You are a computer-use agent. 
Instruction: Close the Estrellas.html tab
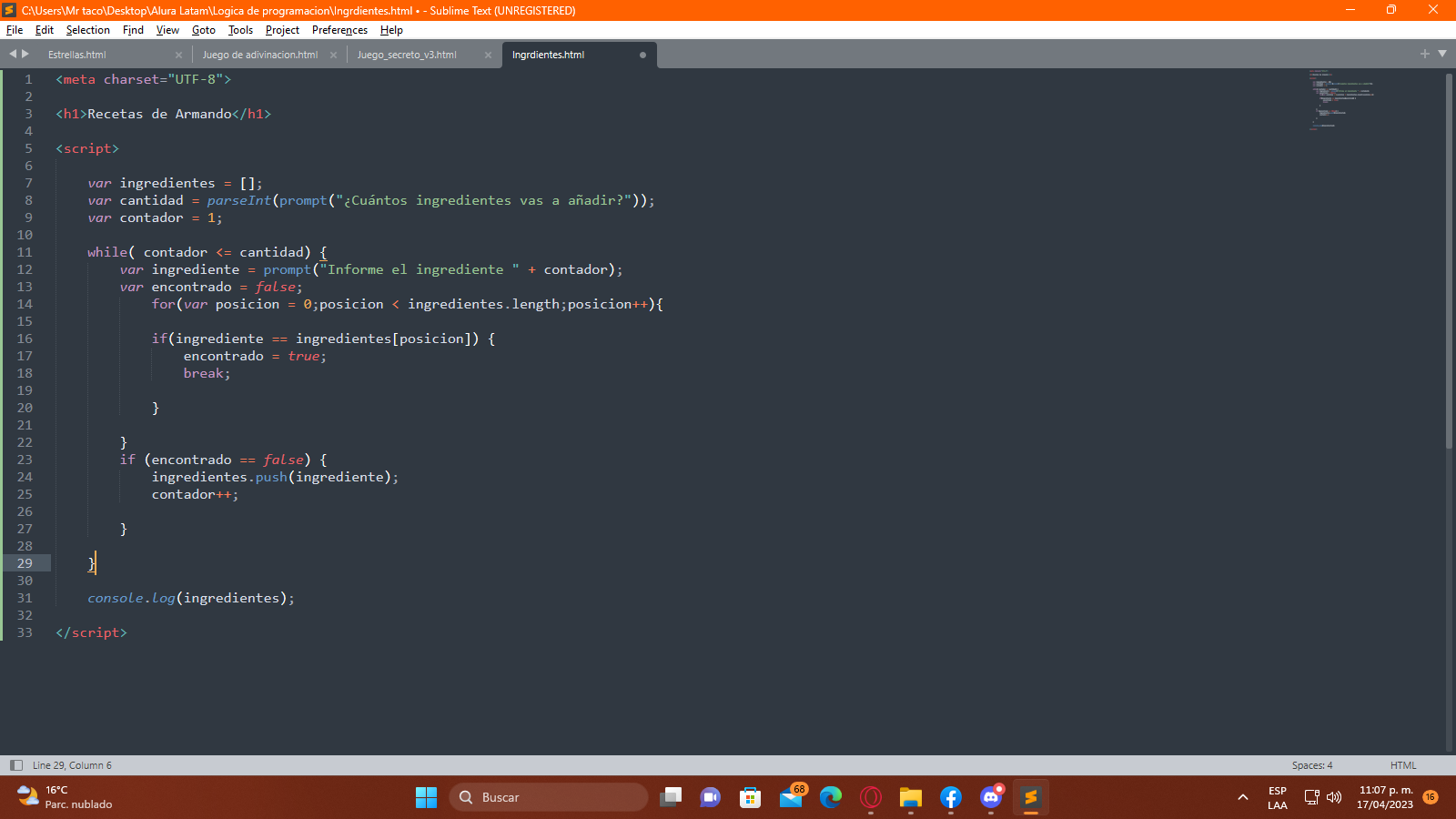178,55
